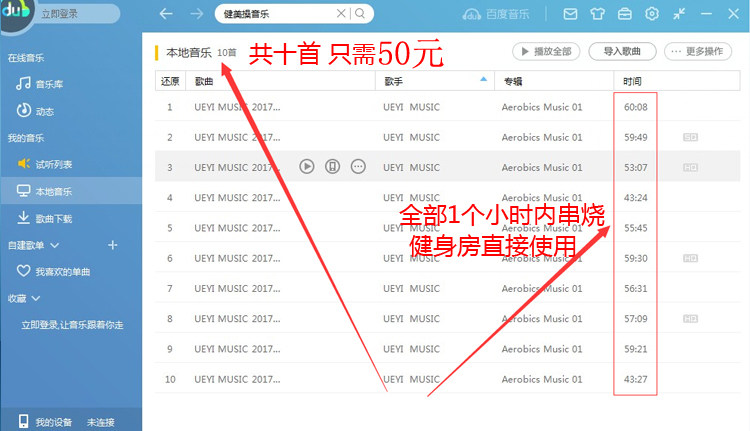Select song row 5 title
The image size is (750, 431).
(237, 228)
